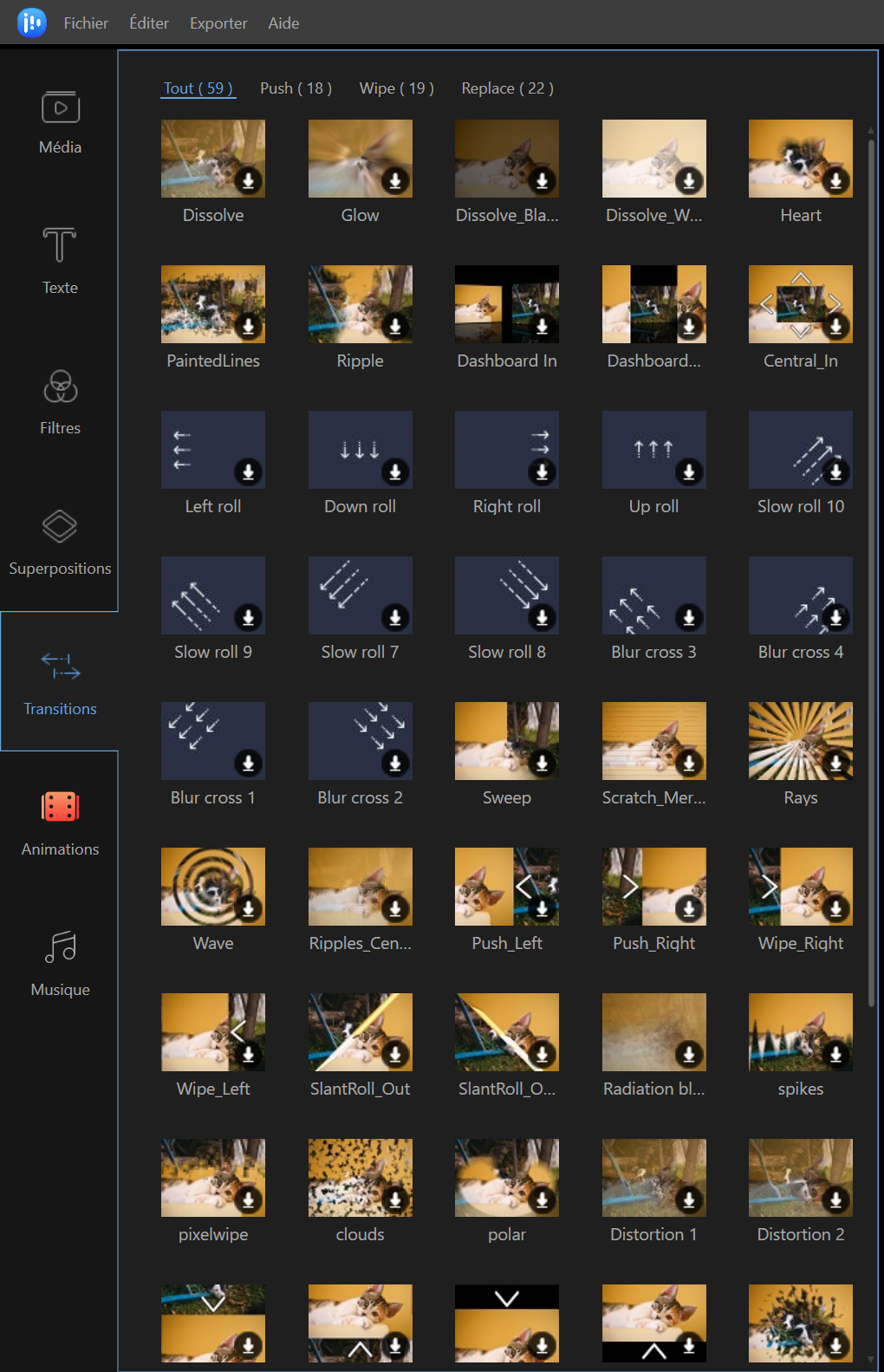Download the Ripple transition

(395, 326)
